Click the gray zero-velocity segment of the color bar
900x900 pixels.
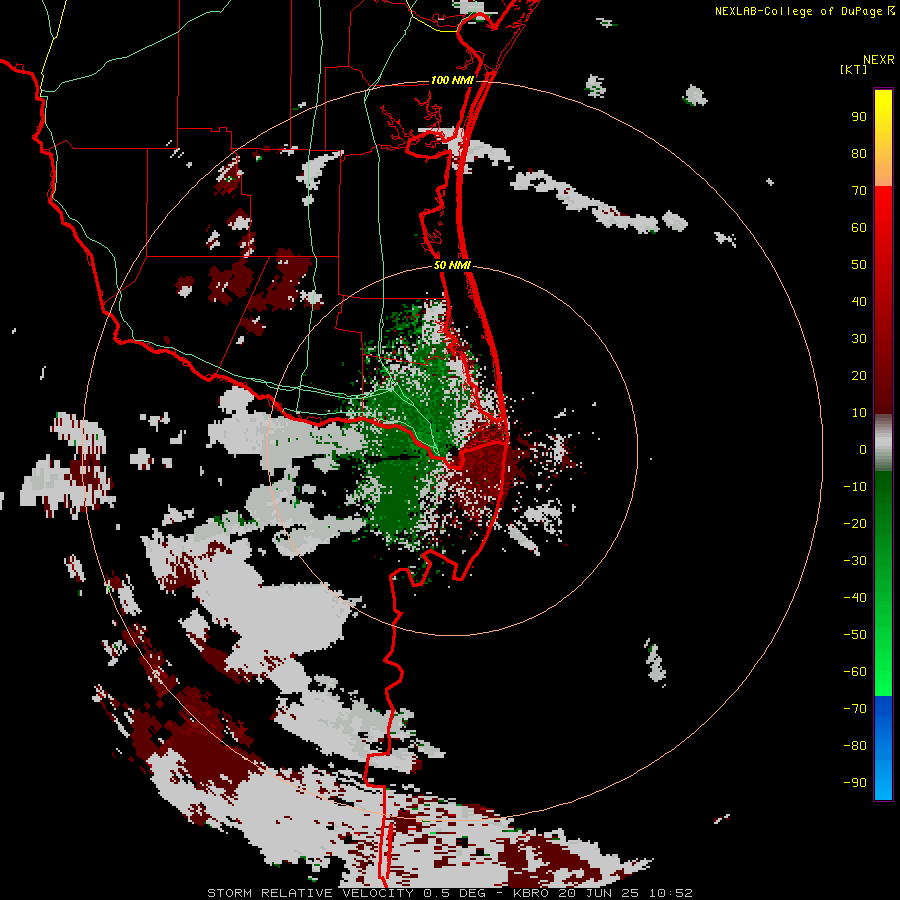pos(883,443)
